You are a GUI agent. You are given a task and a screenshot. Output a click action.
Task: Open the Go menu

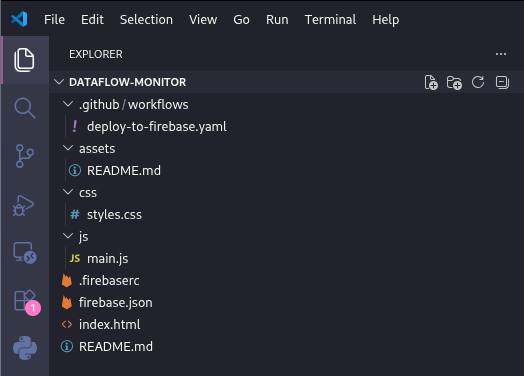point(241,19)
